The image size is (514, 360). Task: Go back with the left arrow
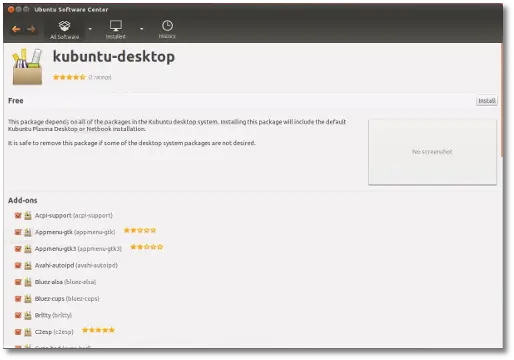[16, 29]
